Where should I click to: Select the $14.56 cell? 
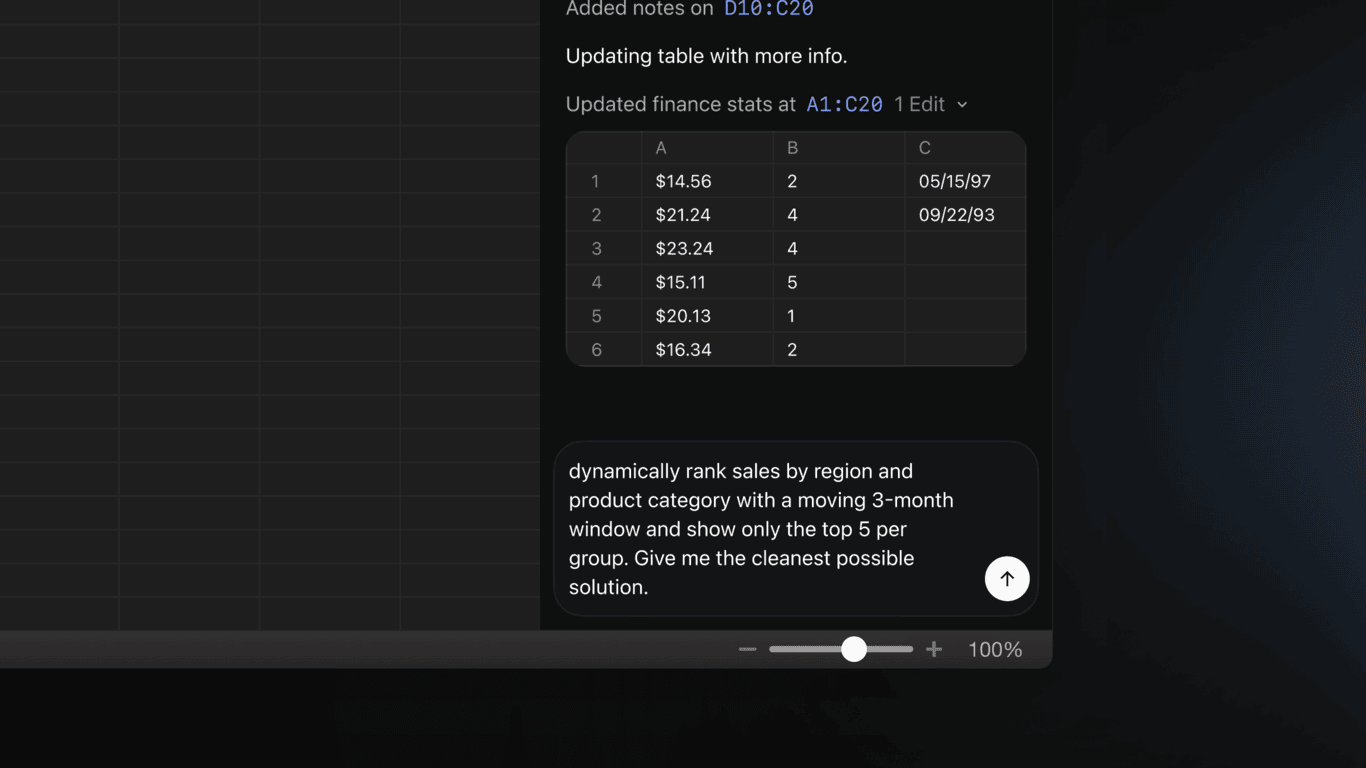pyautogui.click(x=707, y=181)
